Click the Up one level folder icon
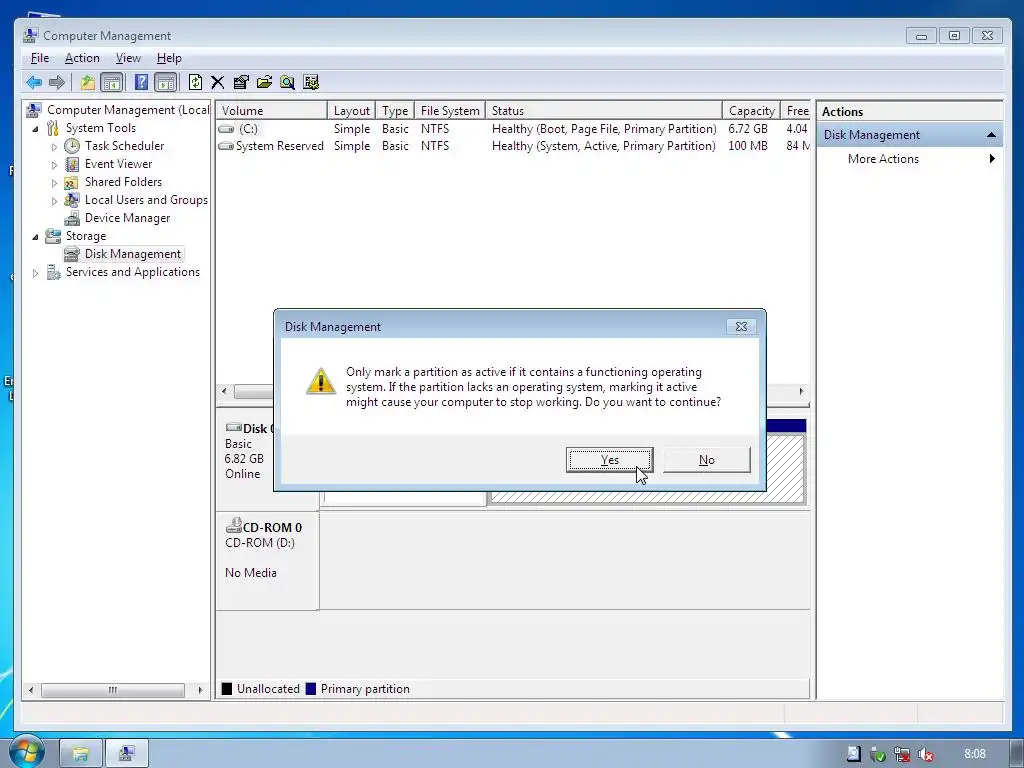The image size is (1024, 768). (x=88, y=82)
